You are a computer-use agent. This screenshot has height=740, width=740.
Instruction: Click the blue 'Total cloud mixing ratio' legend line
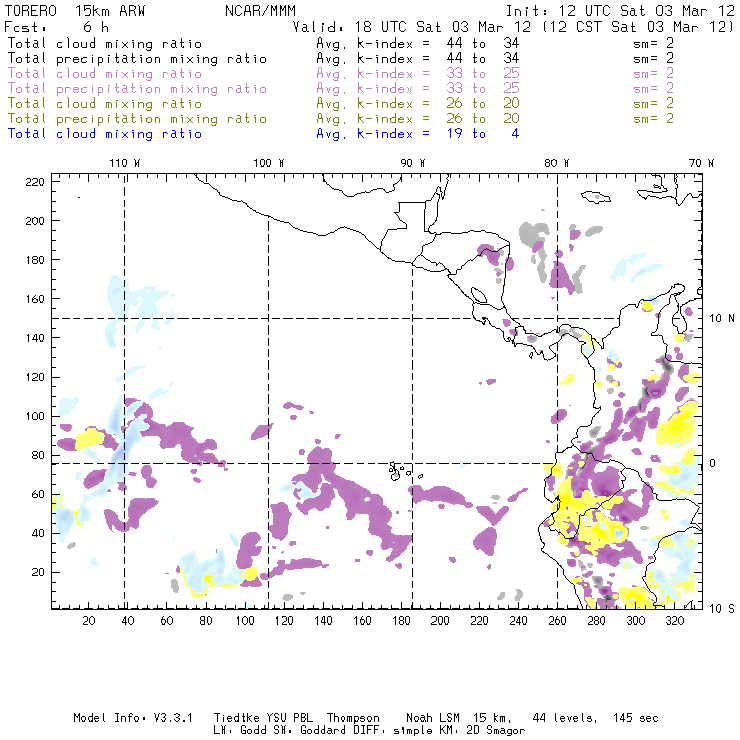(105, 134)
